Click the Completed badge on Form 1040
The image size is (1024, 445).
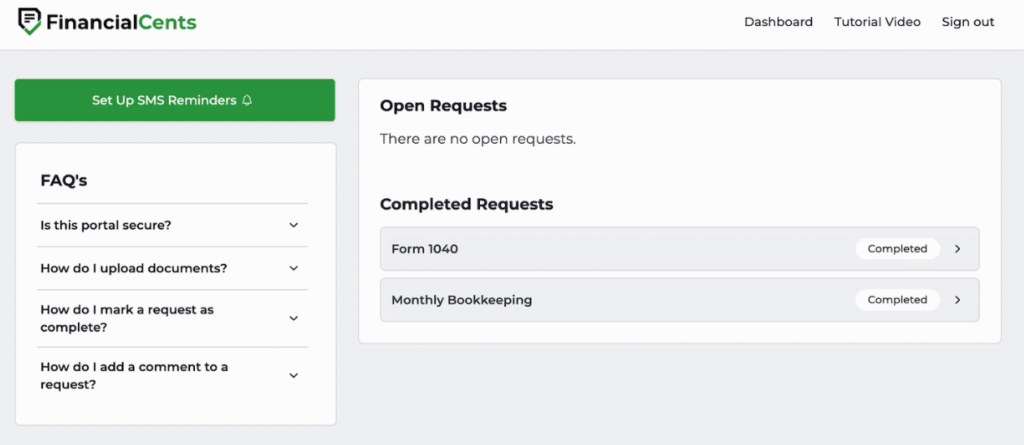(897, 249)
